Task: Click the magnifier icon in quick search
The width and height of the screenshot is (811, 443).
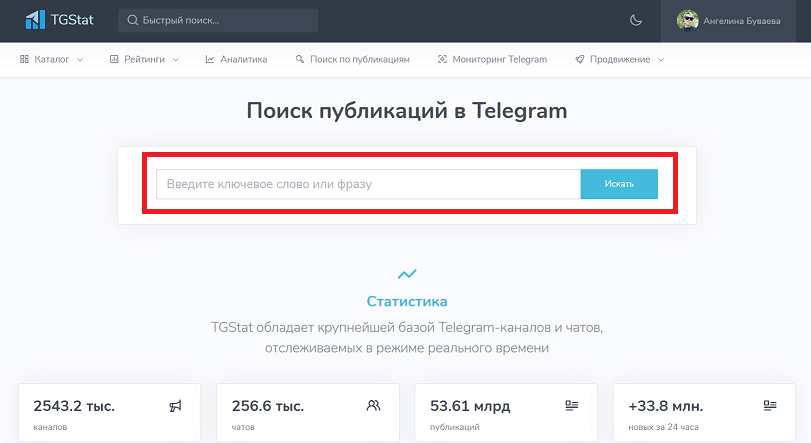Action: (x=132, y=20)
